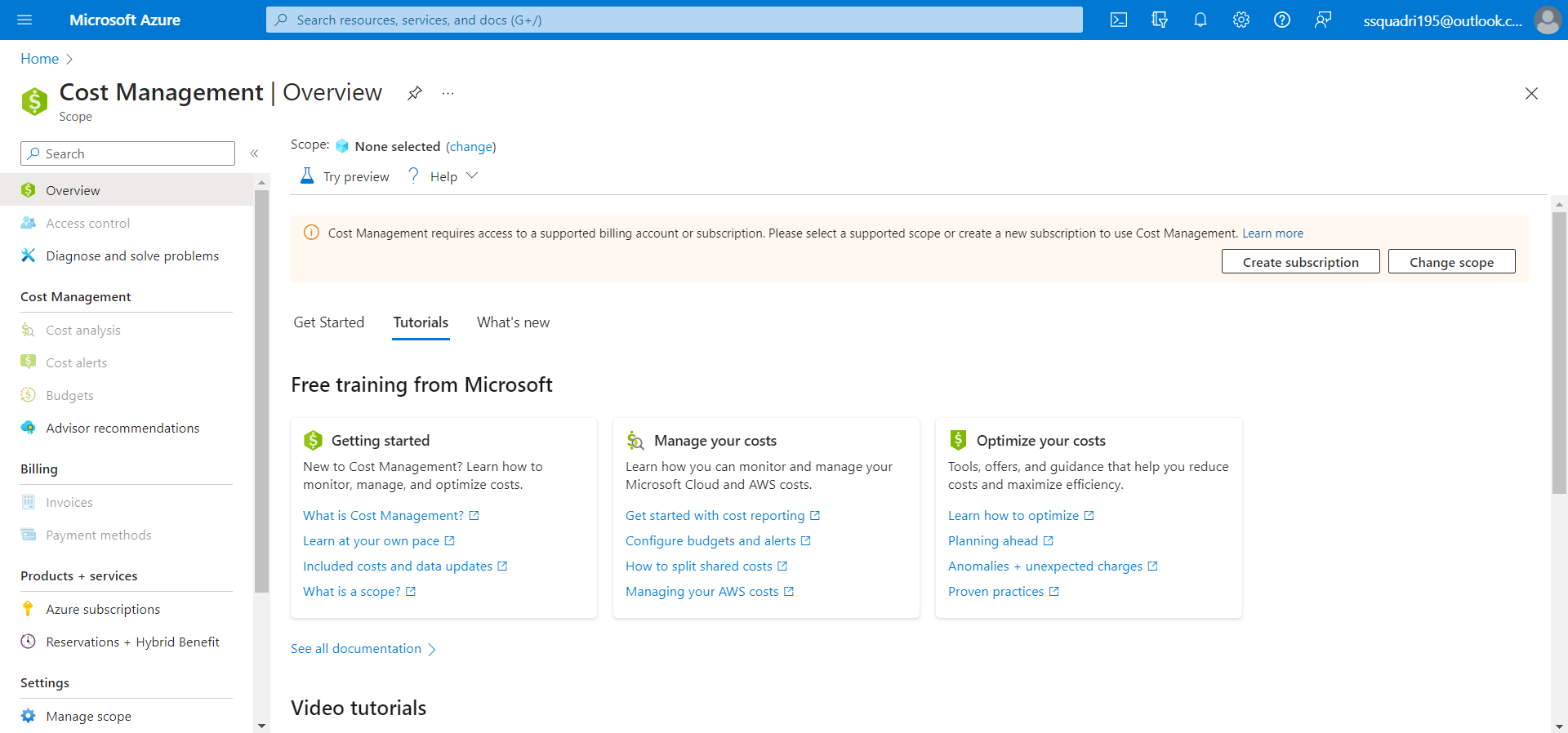Pin Cost Management to the dashboard

tap(415, 93)
